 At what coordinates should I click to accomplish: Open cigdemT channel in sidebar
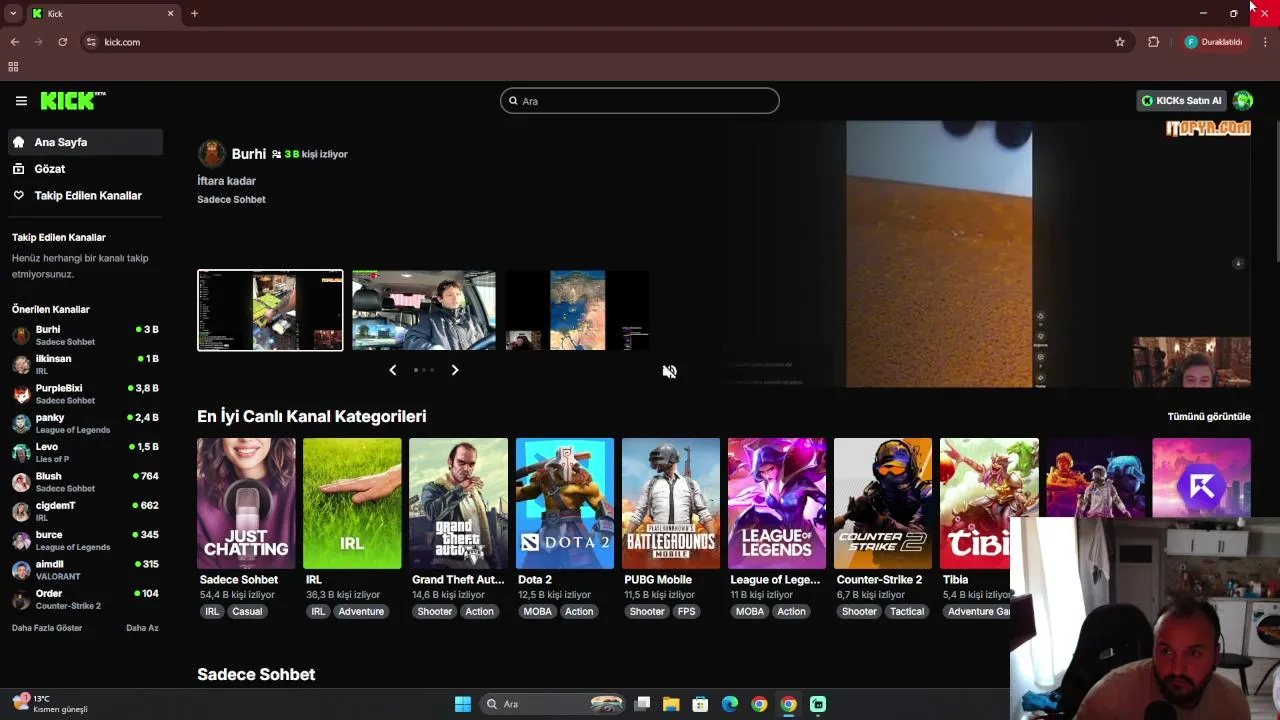pos(86,511)
